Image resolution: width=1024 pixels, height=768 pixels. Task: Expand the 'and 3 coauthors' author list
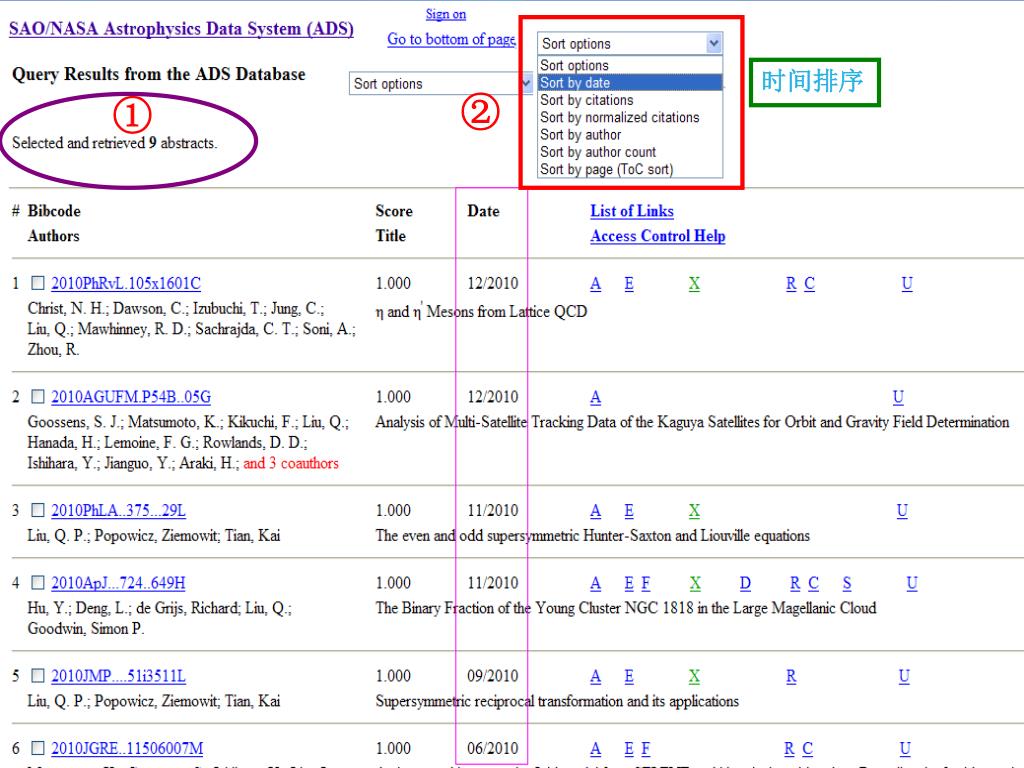point(291,463)
